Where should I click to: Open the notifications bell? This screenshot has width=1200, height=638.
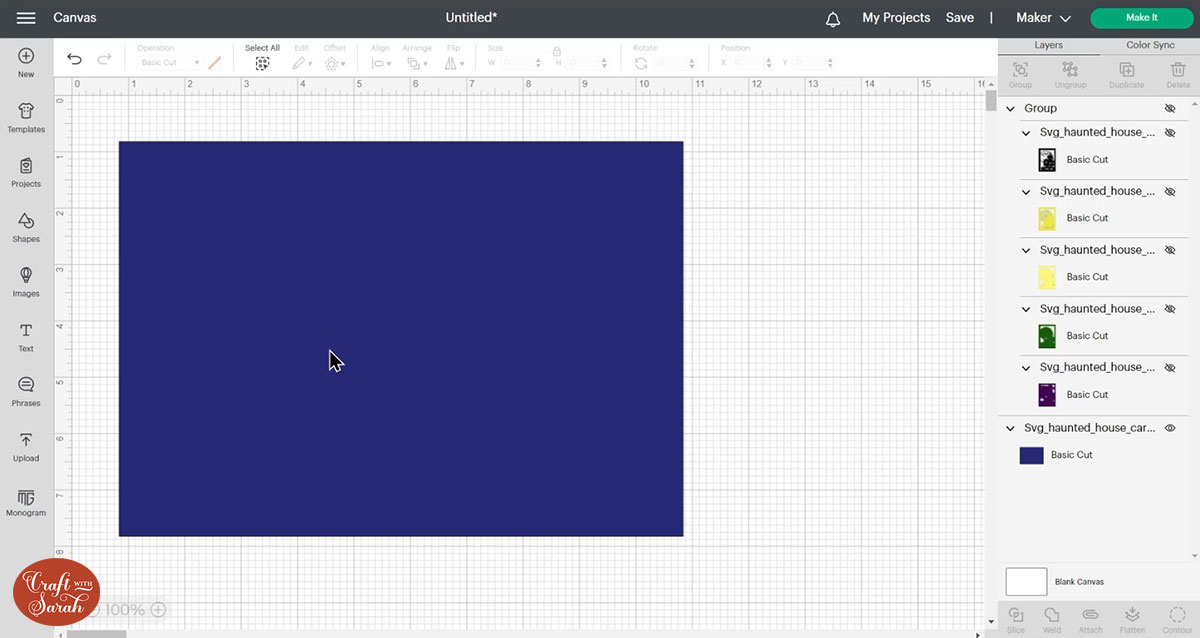[x=833, y=18]
